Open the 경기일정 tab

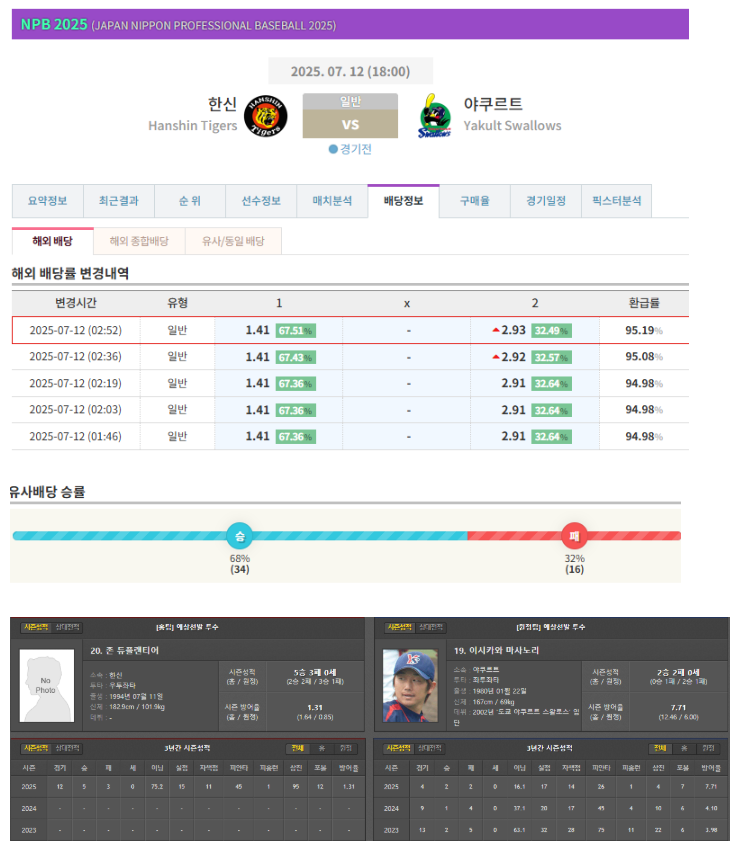pos(545,201)
